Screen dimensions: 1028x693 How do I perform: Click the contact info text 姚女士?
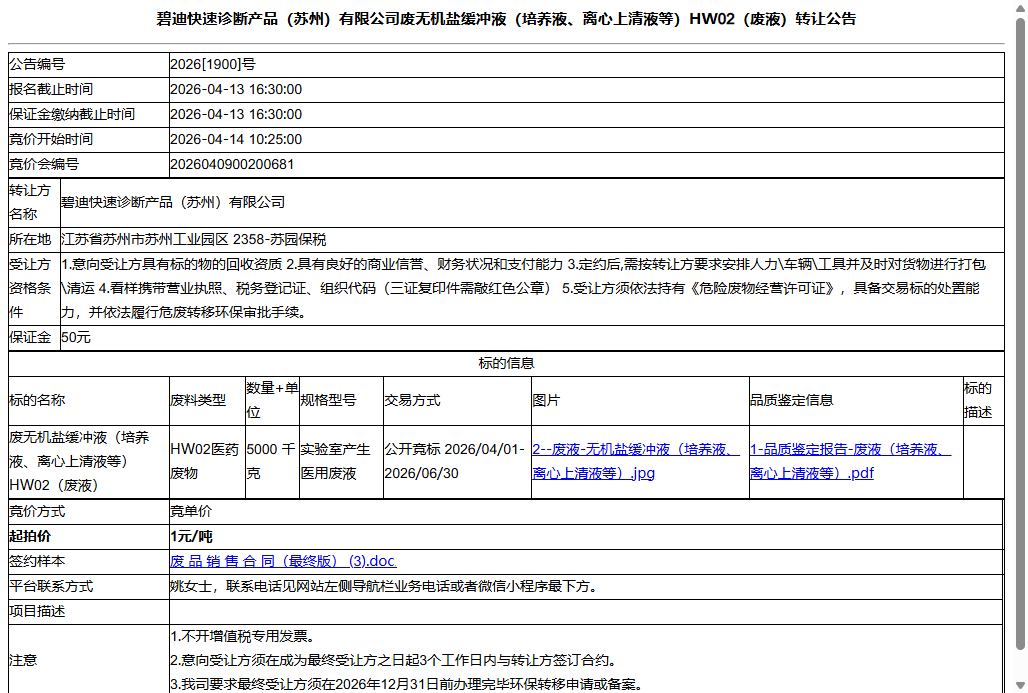(x=384, y=586)
